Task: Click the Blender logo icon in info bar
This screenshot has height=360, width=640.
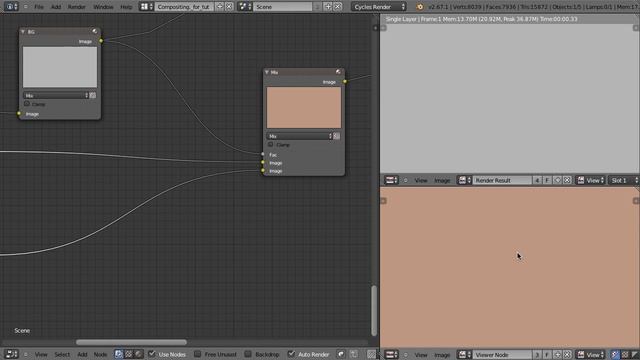Action: point(419,7)
